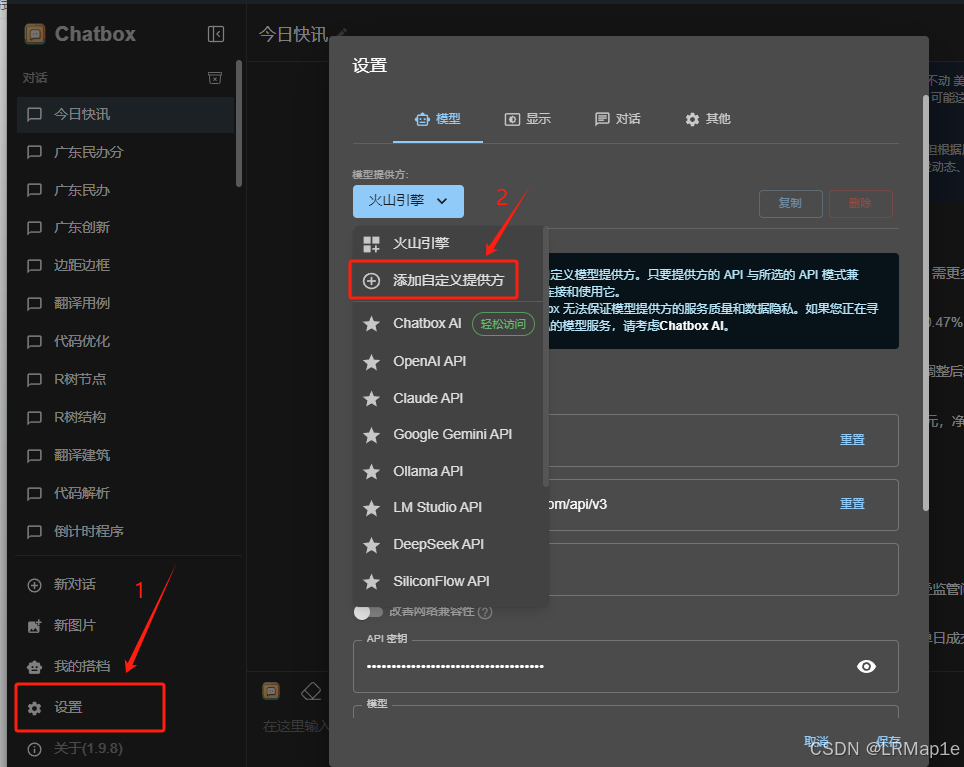The width and height of the screenshot is (964, 767).
Task: Click the red 删除 button
Action: pos(861,203)
